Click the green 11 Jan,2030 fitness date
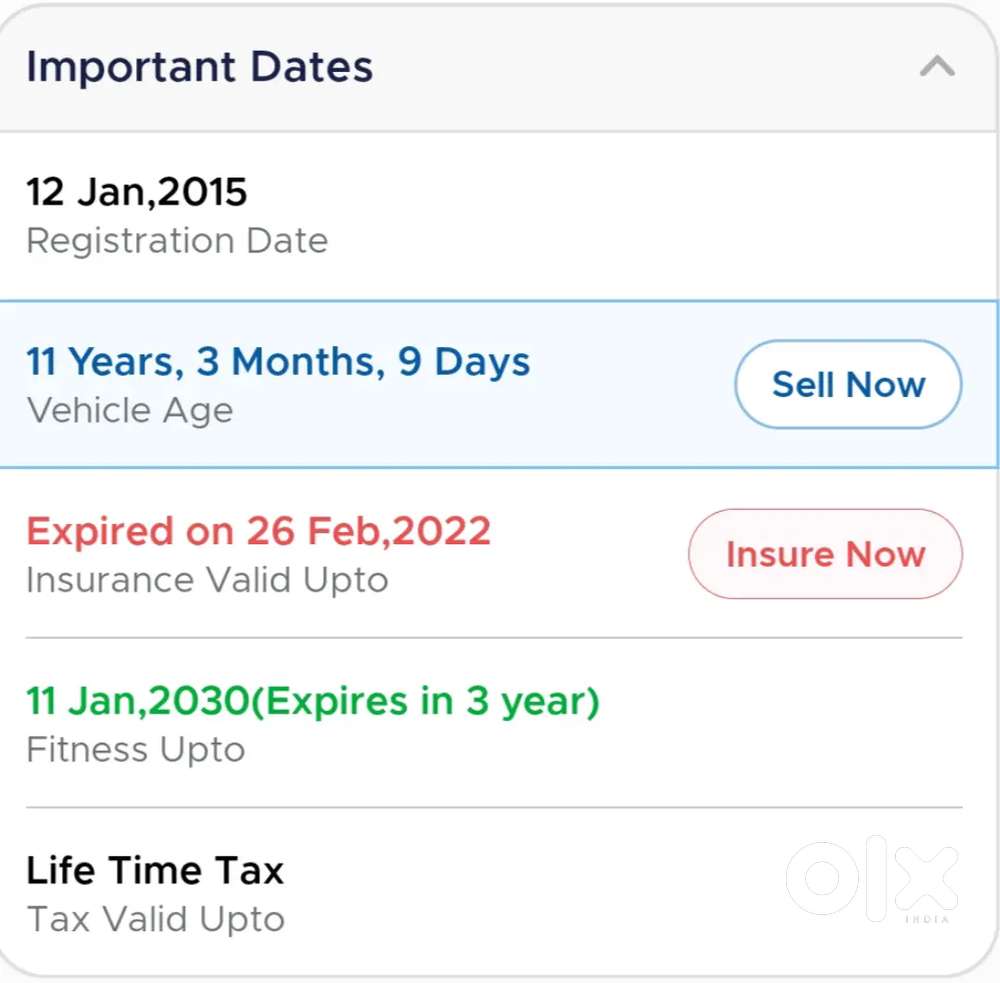The height and width of the screenshot is (983, 1000). pos(136,701)
